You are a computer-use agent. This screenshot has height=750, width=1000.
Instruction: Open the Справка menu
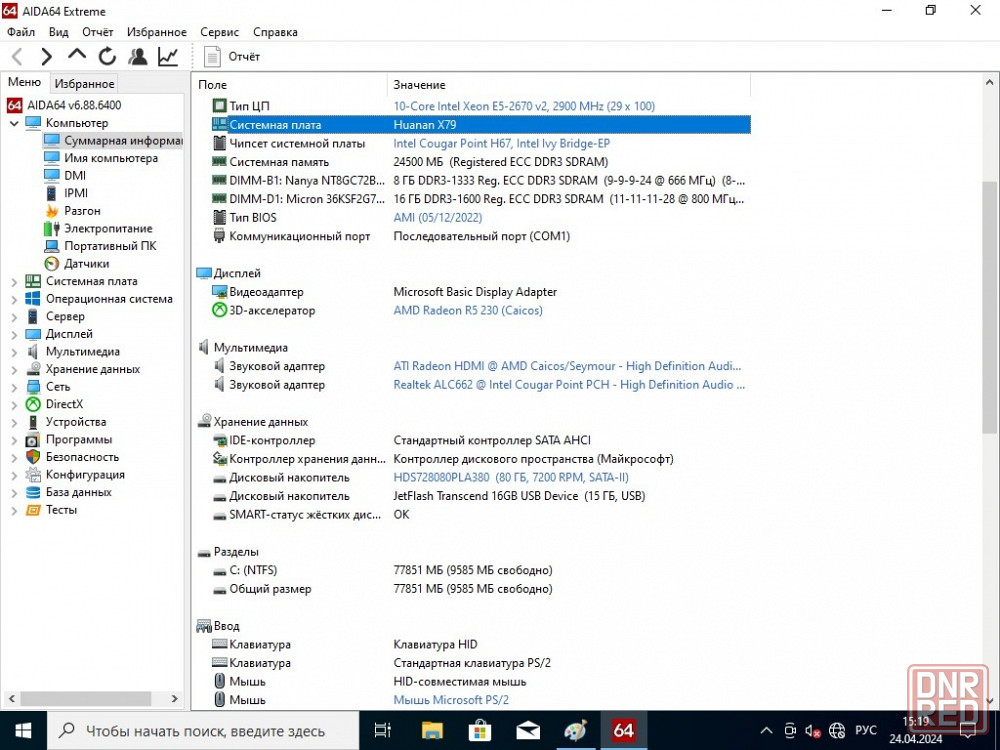tap(276, 32)
